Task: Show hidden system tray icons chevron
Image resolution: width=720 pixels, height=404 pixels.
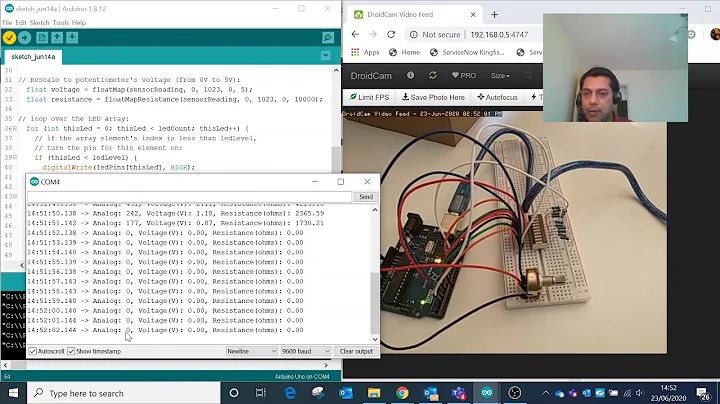Action: coord(546,393)
